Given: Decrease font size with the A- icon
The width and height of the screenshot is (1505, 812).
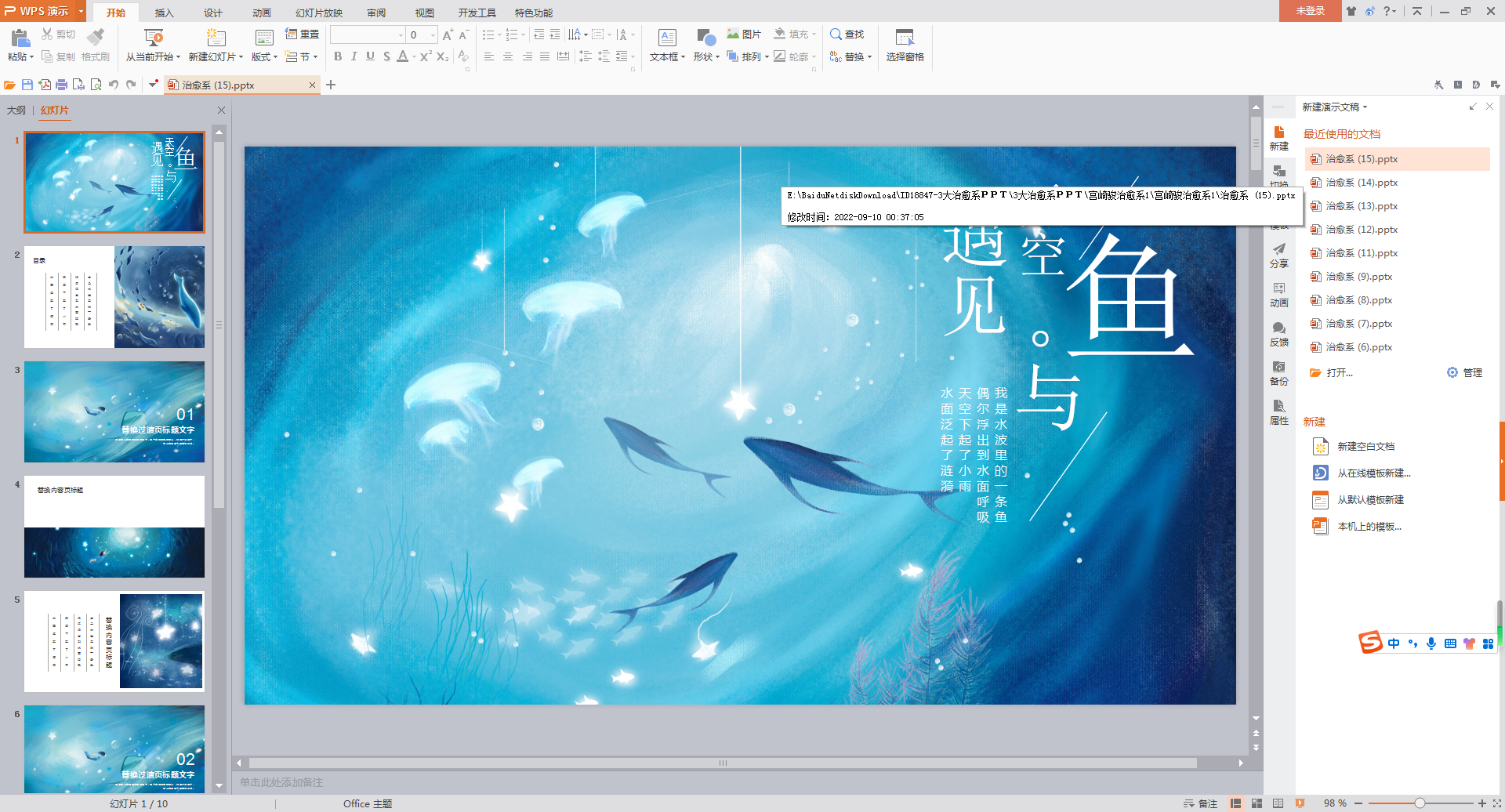Looking at the screenshot, I should (x=463, y=35).
